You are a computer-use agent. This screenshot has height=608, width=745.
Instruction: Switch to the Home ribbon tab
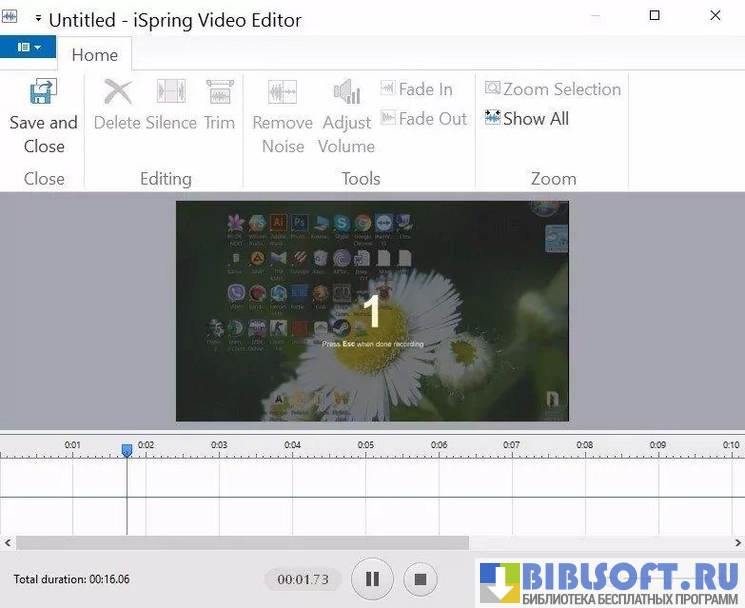tap(95, 55)
